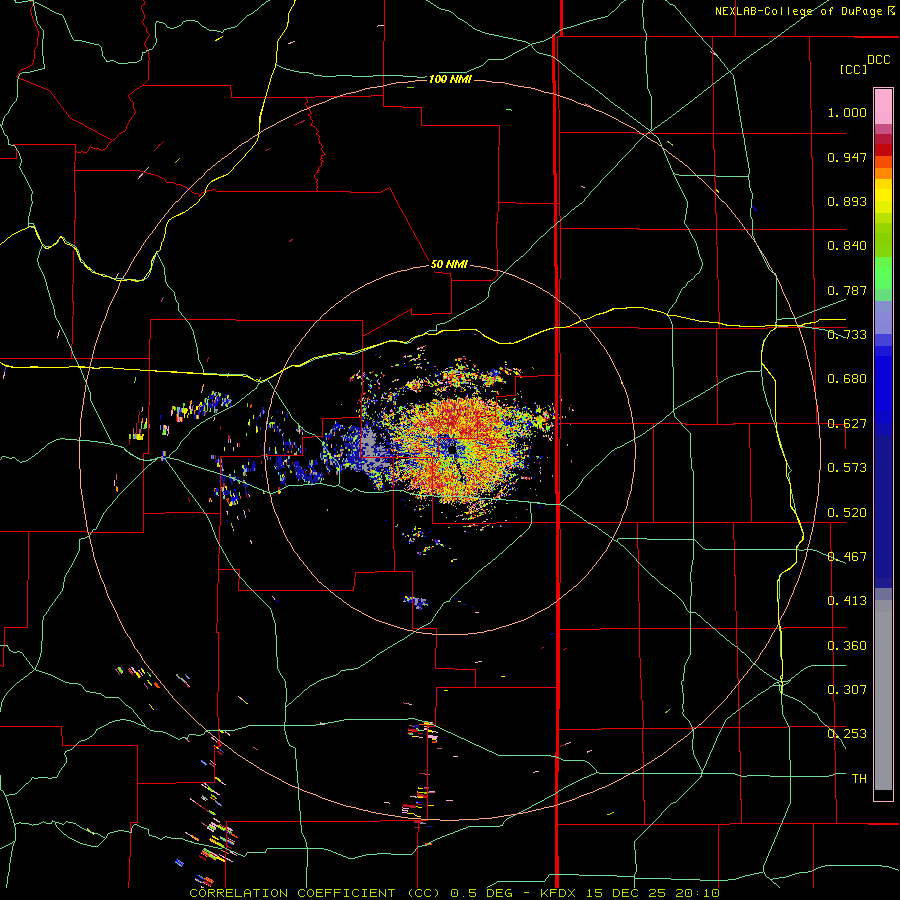This screenshot has width=900, height=900.
Task: Click the black radar site dot in the echo
Action: click(452, 450)
